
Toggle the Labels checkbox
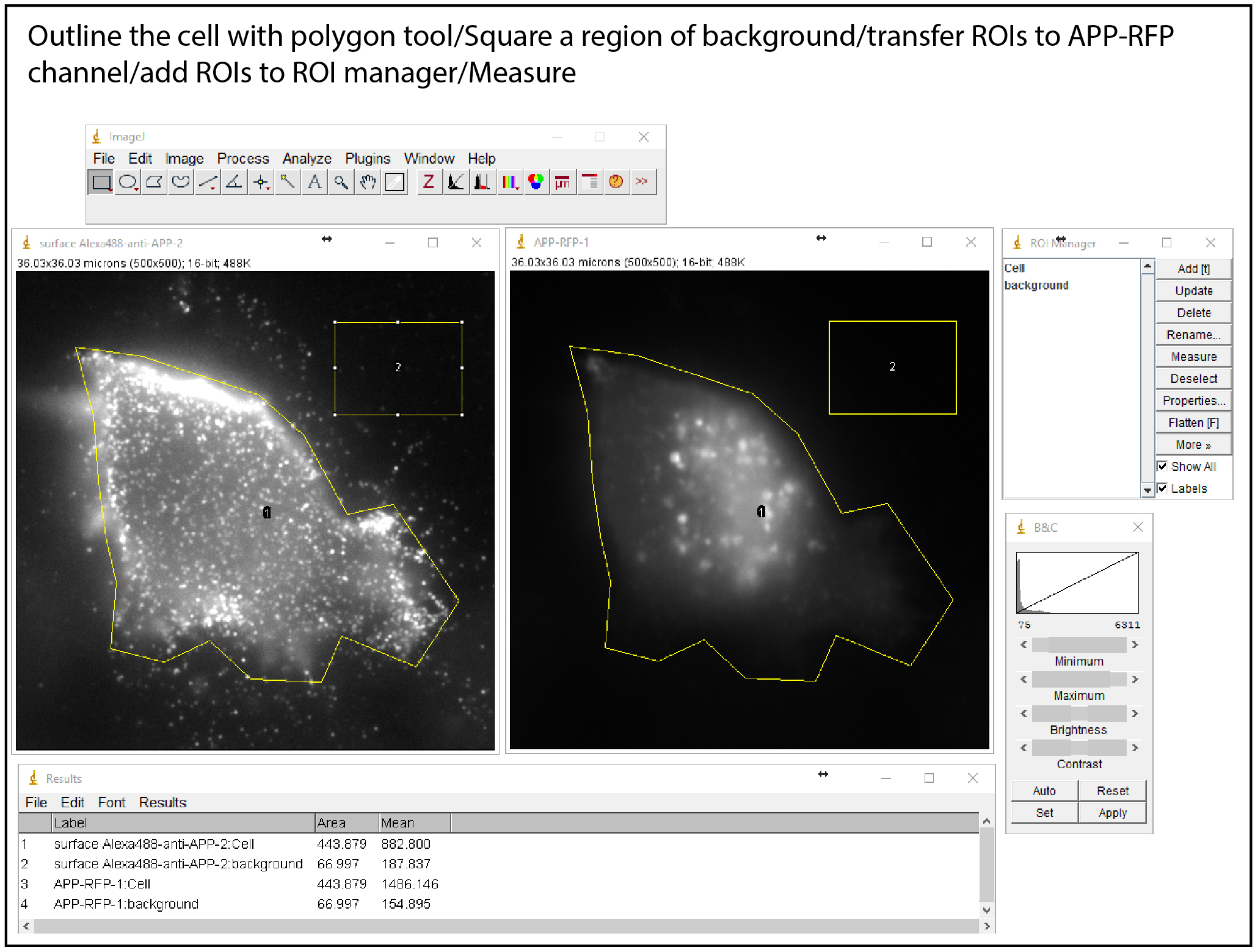(x=1163, y=489)
